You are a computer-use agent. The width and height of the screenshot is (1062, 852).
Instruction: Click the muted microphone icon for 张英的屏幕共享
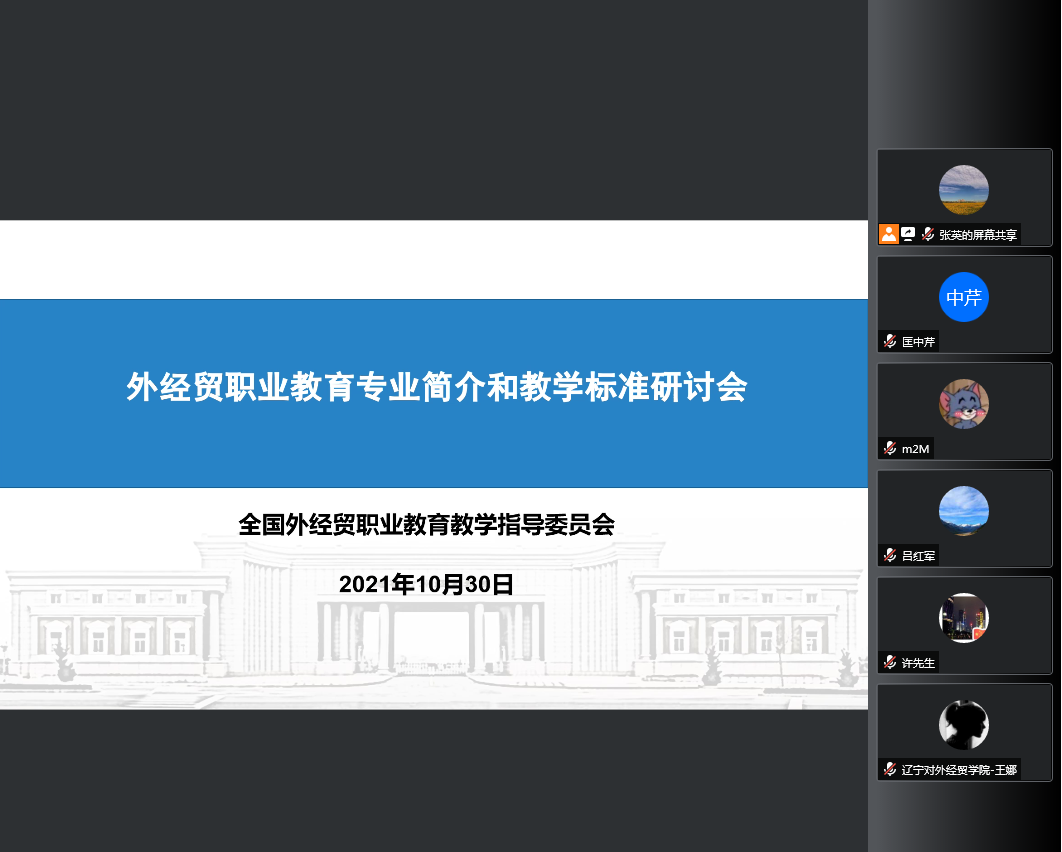click(928, 234)
